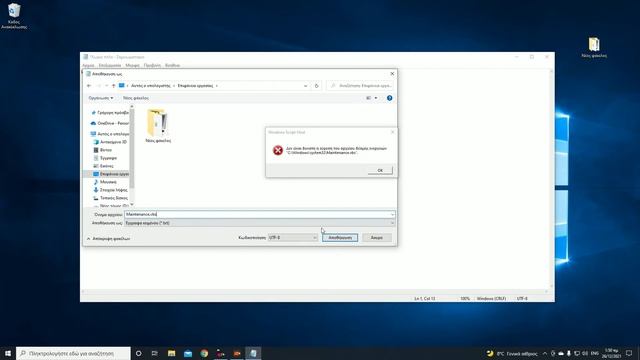Select Αντικείμενα 3D in the navigation pane
The image size is (640, 360).
point(111,142)
